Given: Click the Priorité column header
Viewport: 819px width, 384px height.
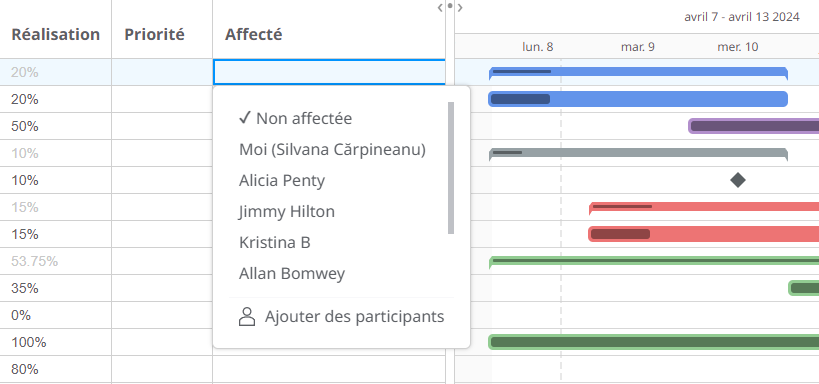Looking at the screenshot, I should 154,34.
